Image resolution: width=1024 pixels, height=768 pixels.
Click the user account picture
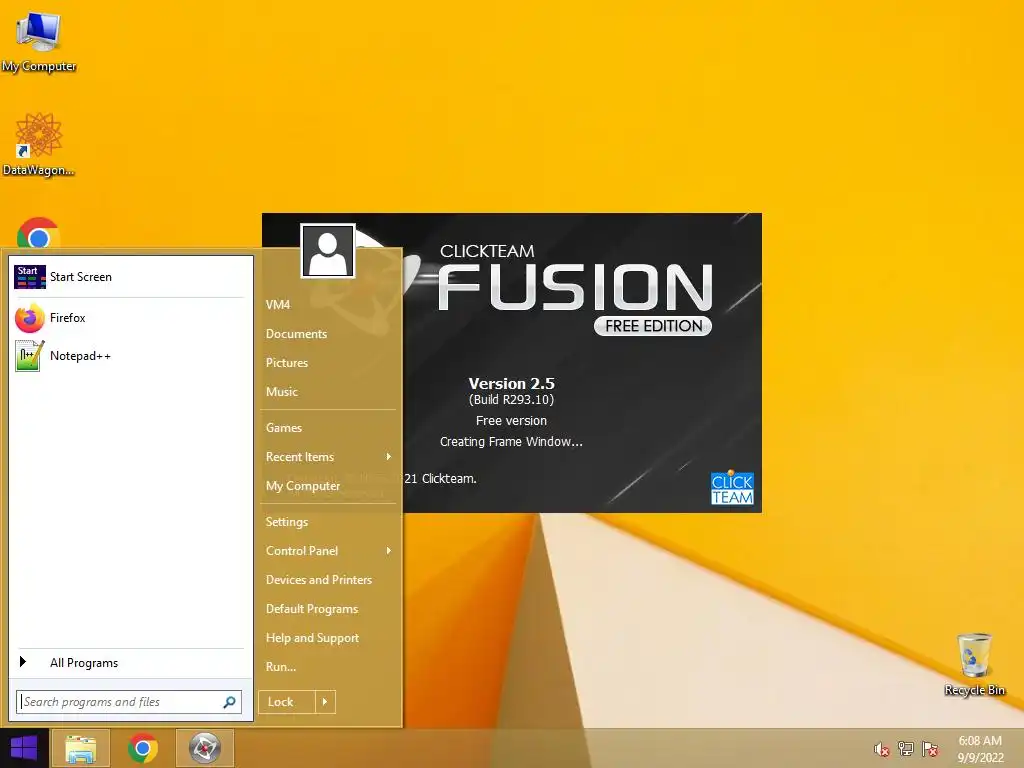tap(328, 251)
